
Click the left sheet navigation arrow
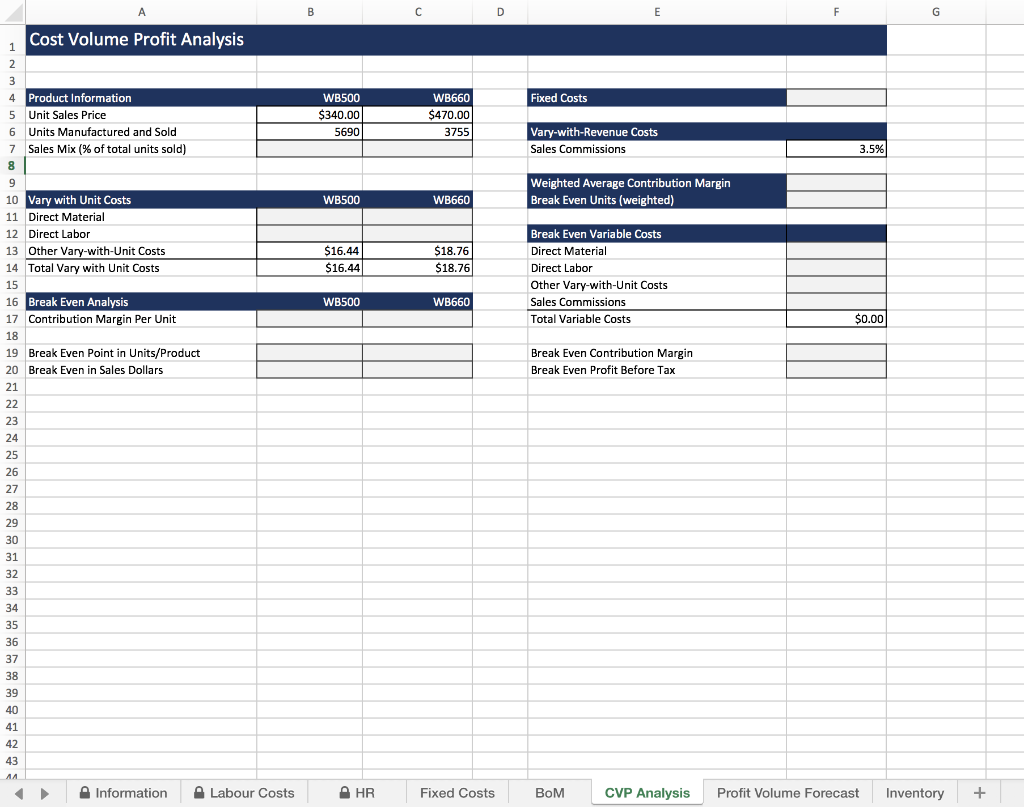(15, 790)
